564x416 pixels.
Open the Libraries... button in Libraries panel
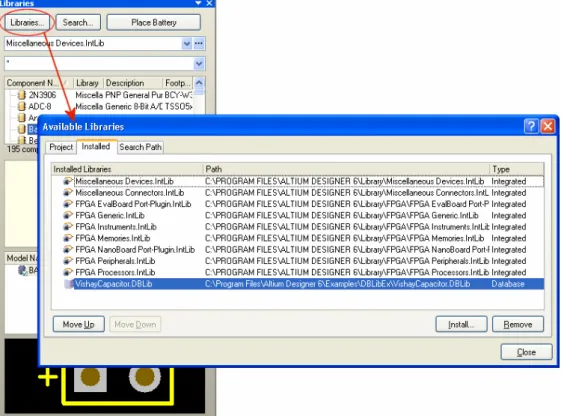point(27,22)
